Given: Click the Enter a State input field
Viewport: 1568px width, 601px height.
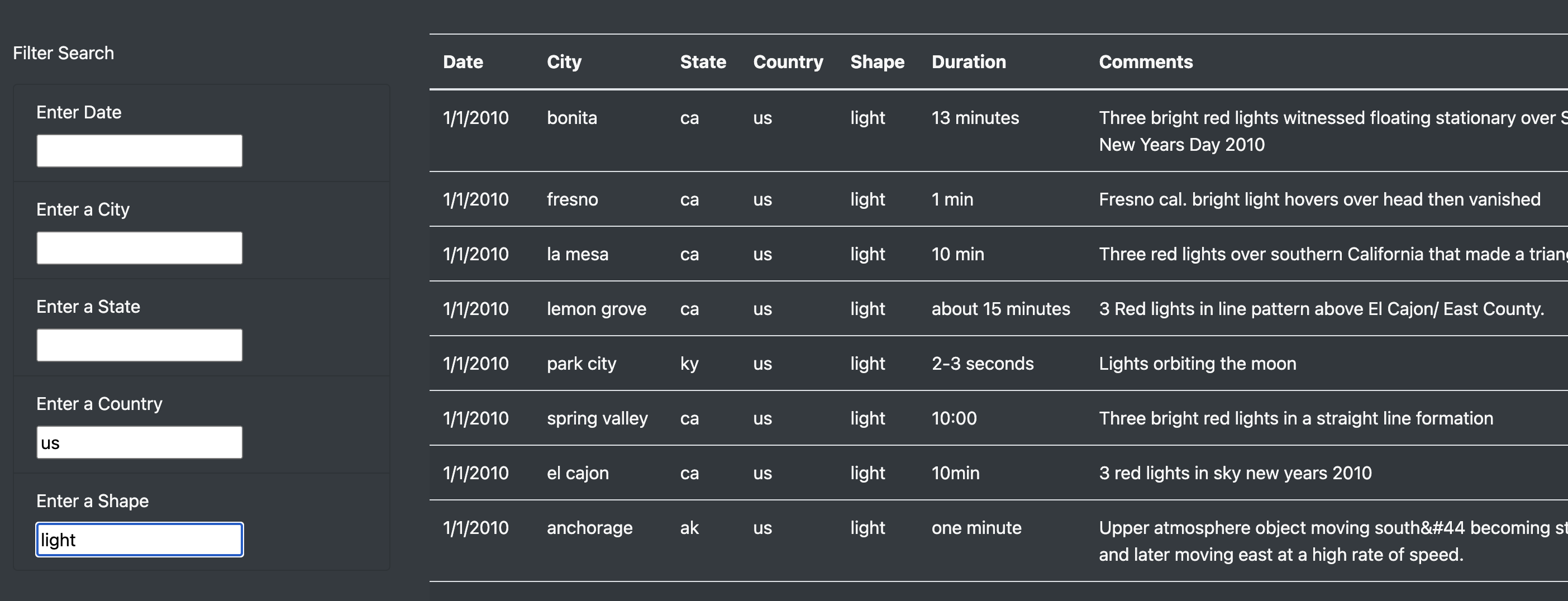Looking at the screenshot, I should tap(139, 344).
